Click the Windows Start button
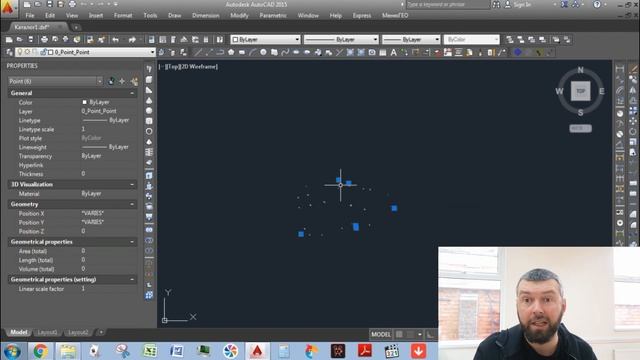This screenshot has width=640, height=360. tap(12, 351)
